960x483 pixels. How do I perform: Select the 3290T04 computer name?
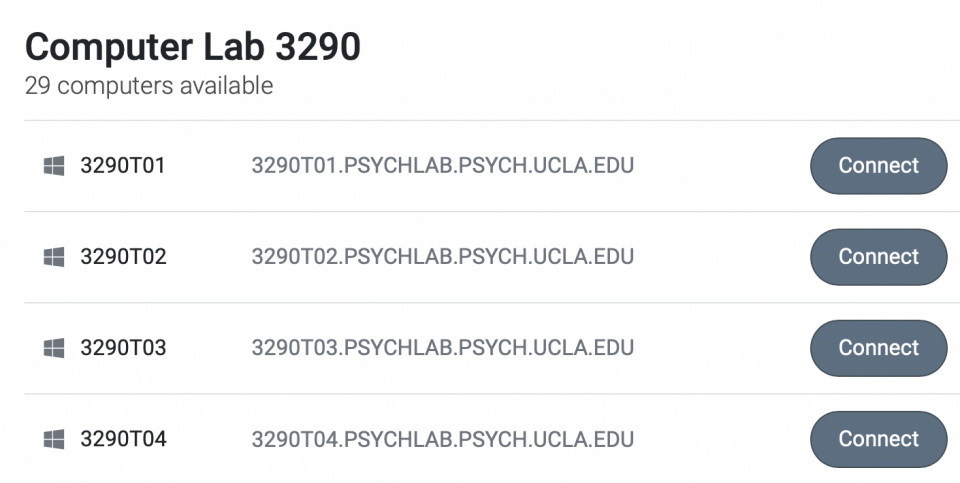[123, 439]
